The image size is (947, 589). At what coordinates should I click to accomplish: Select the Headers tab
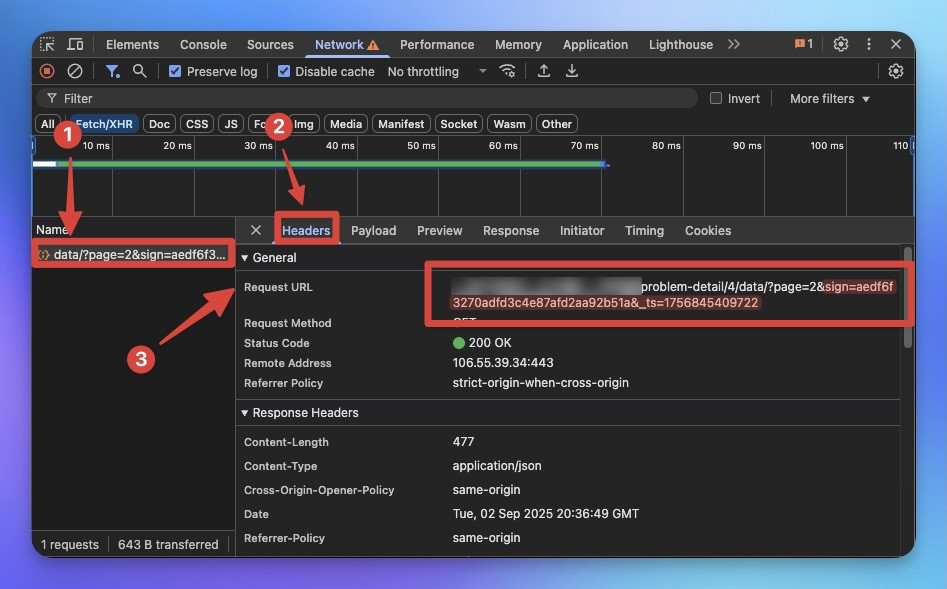coord(306,230)
